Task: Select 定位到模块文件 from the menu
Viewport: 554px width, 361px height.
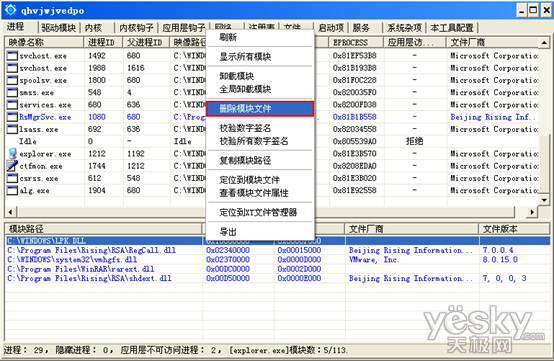Action: click(260, 180)
